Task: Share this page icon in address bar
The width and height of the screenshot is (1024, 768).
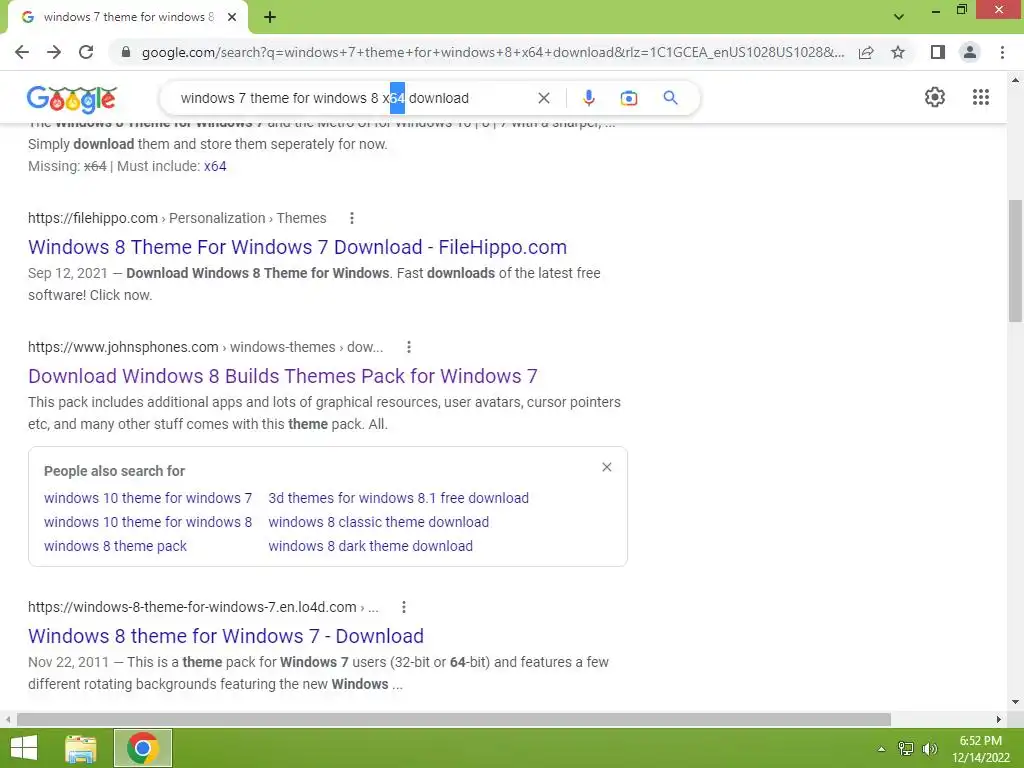Action: (866, 52)
